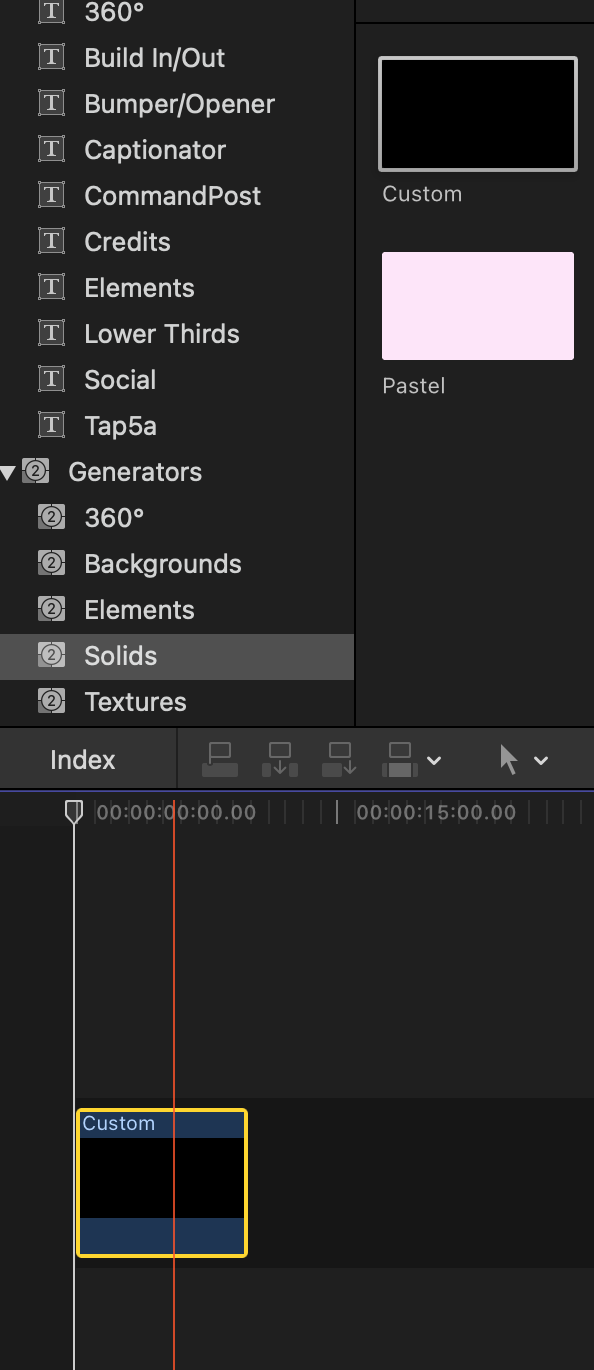Click the insert clip toolbar icon
Screen dimensions: 594x1370
point(280,760)
